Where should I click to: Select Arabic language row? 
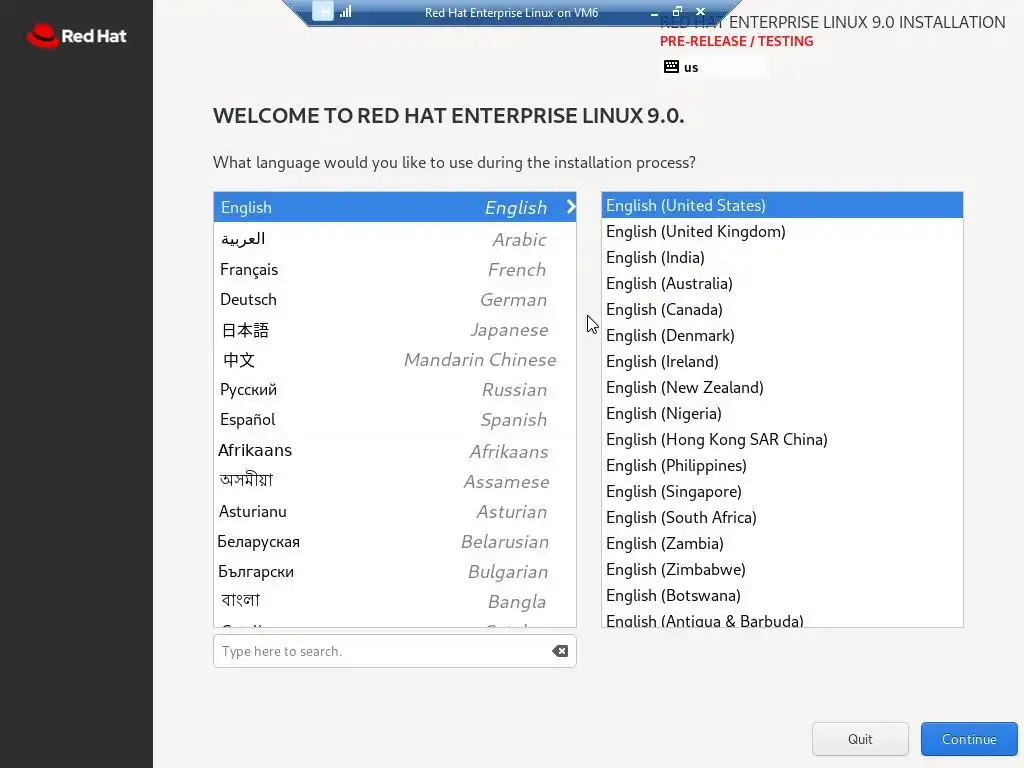pos(394,239)
